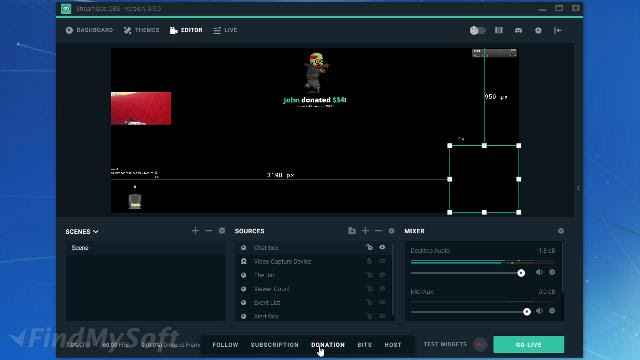Hide the Alert Box source
The height and width of the screenshot is (360, 640).
tap(382, 316)
